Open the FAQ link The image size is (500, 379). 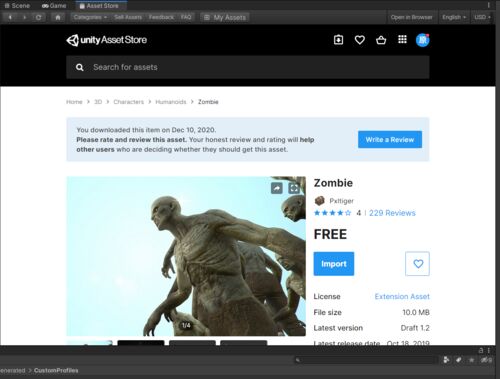(186, 17)
